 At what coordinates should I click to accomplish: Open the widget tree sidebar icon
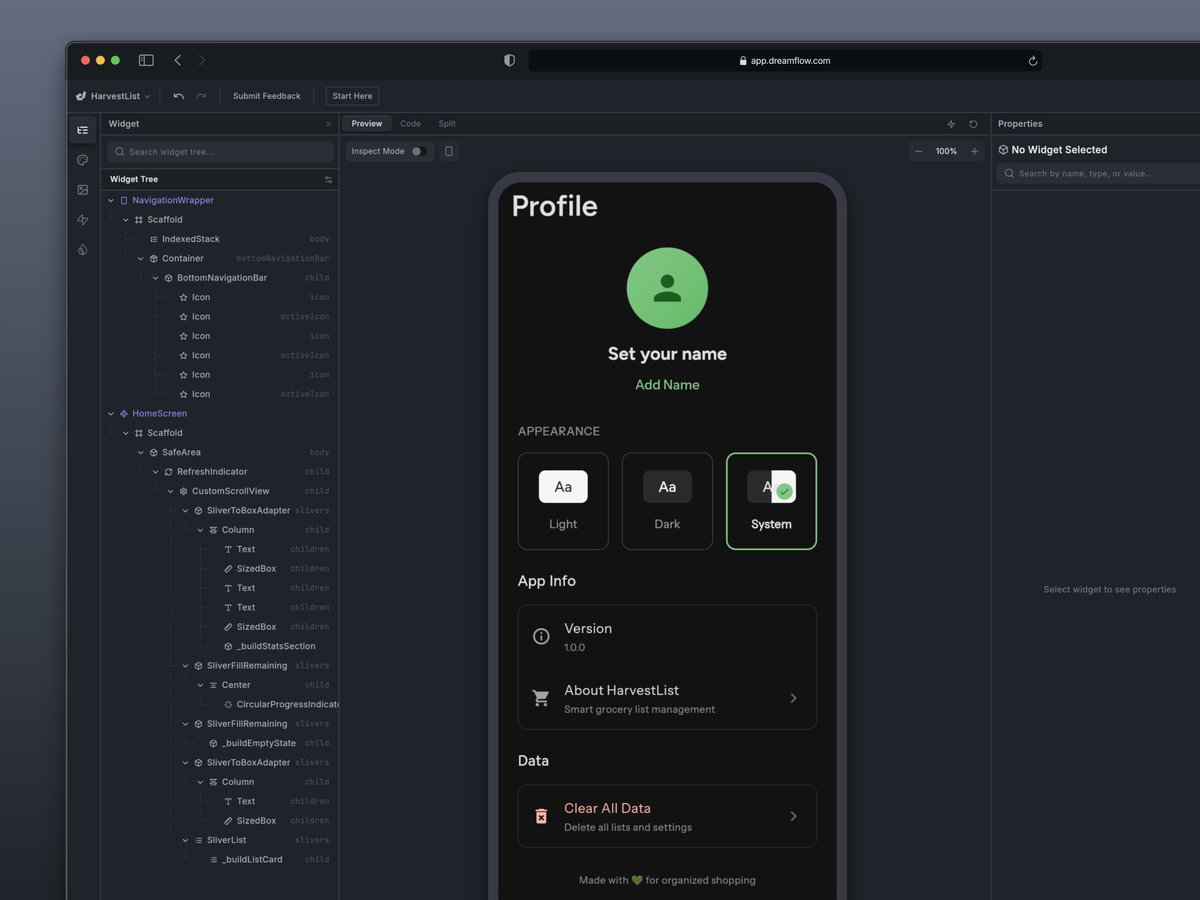coord(83,130)
